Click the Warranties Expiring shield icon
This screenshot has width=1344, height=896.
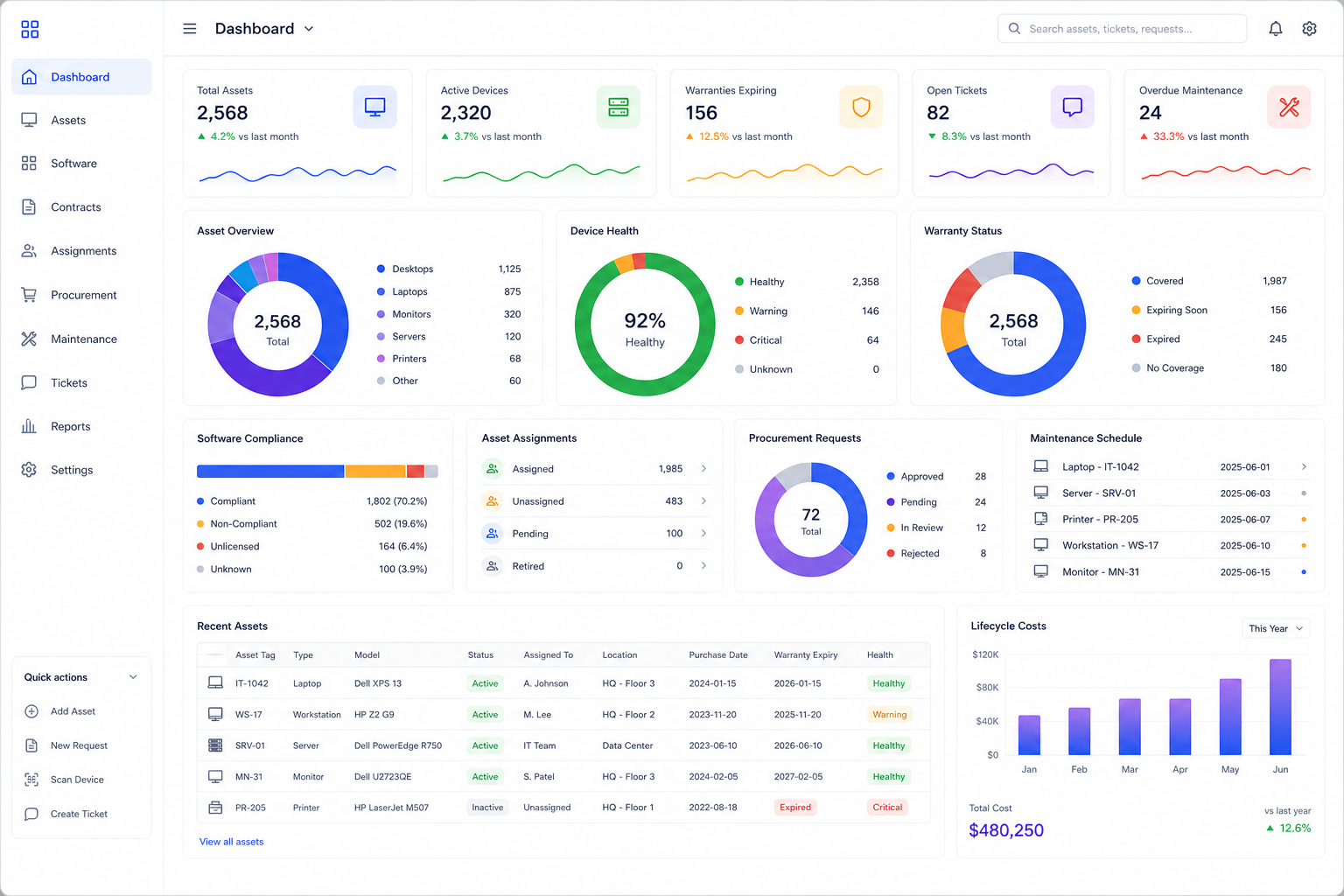click(x=861, y=107)
